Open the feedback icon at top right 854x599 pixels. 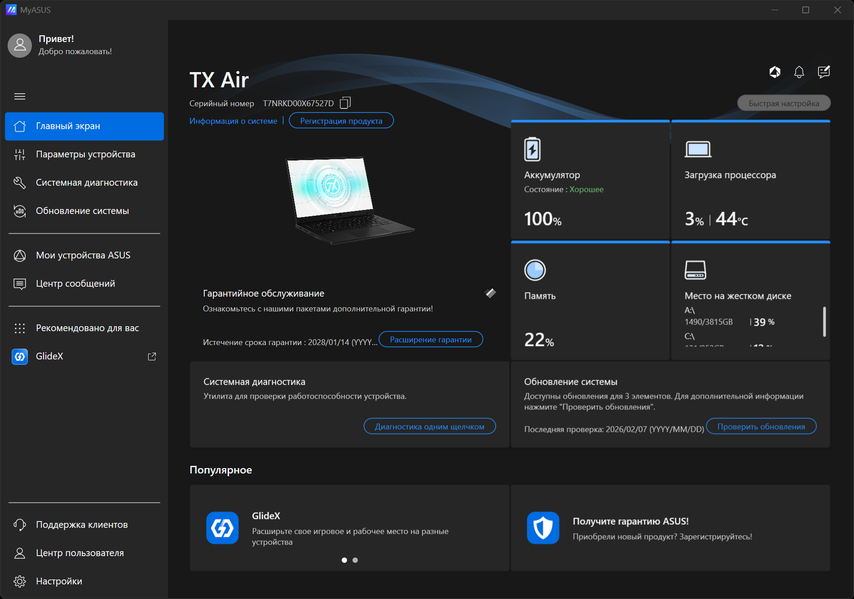[824, 72]
